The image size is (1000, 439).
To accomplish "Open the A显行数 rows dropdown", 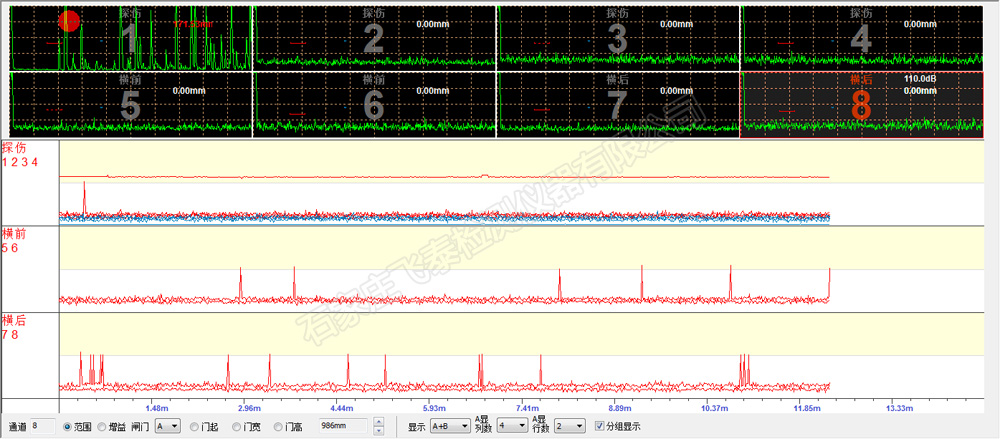I will [568, 426].
